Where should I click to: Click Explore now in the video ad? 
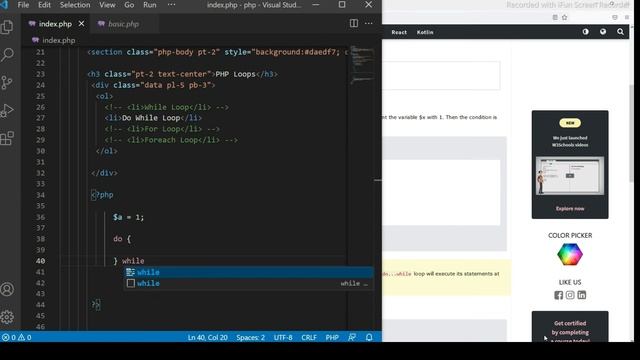point(570,209)
